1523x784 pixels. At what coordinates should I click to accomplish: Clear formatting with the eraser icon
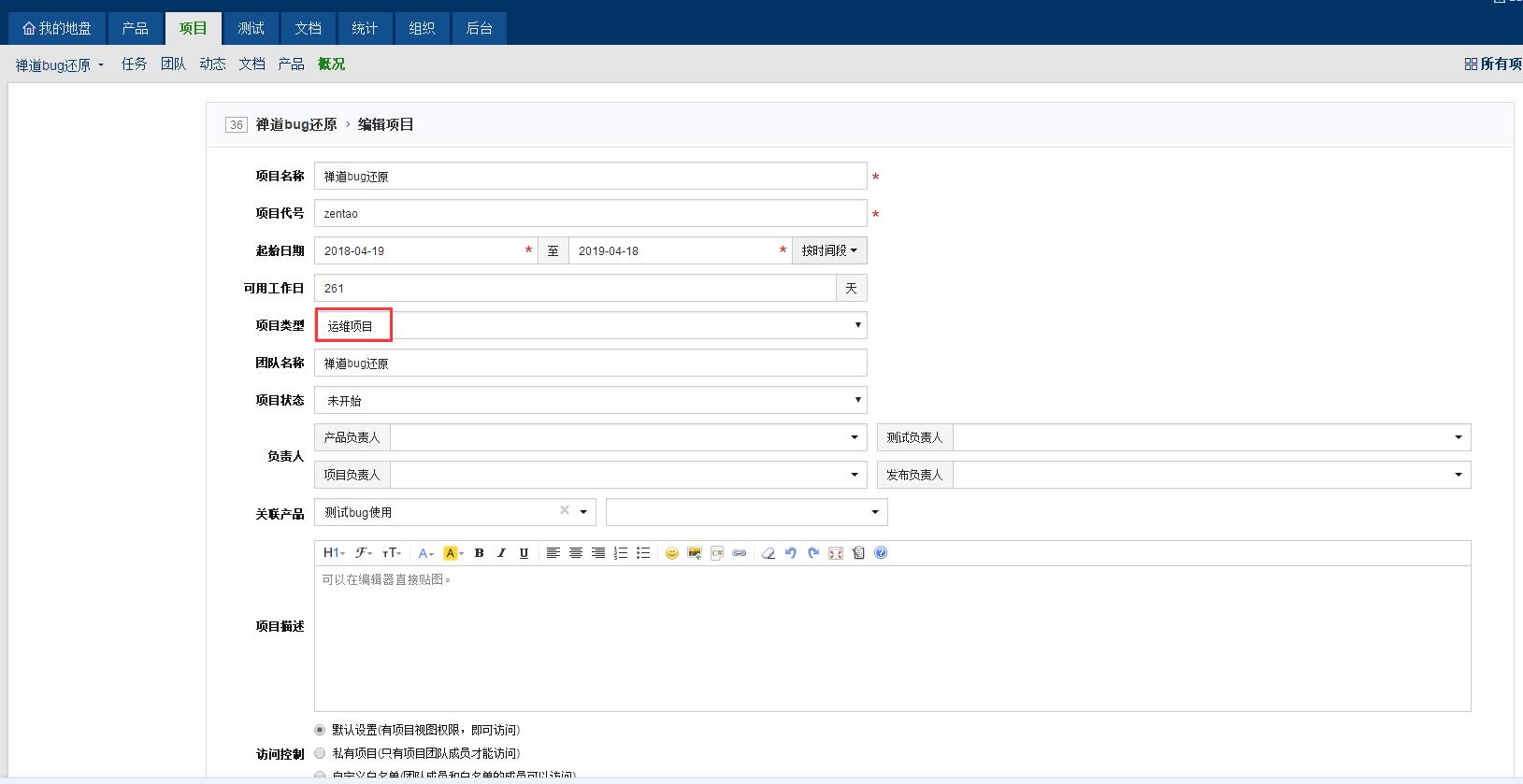click(769, 553)
